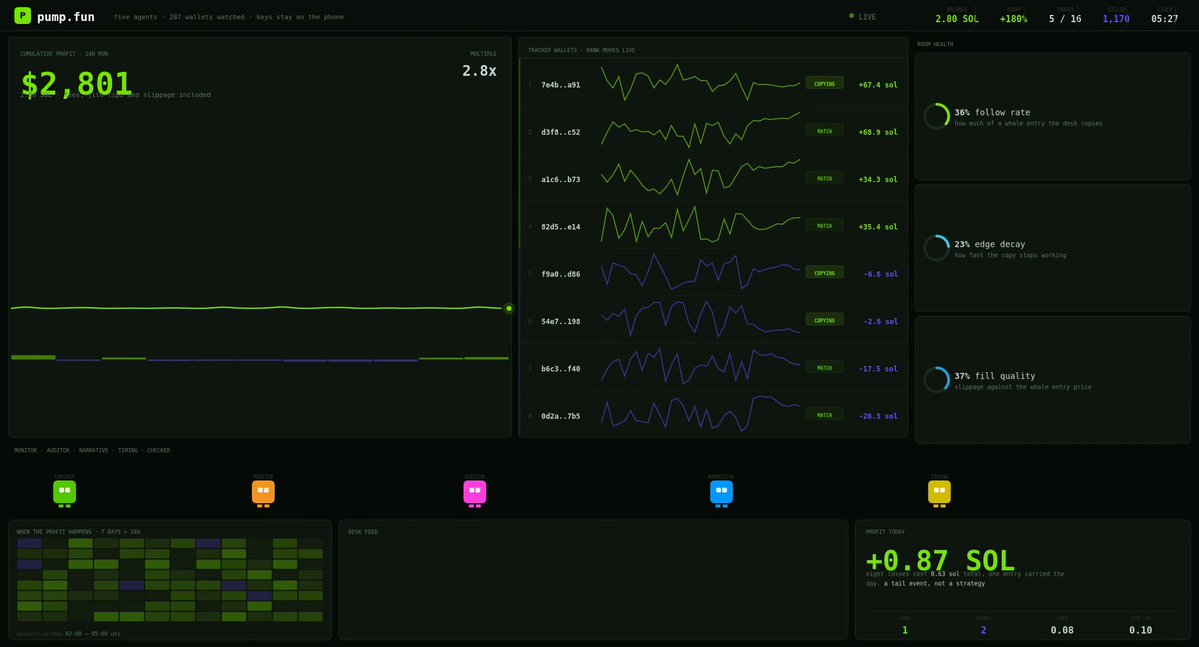Click the COPYING badge for wallet f9a0..d86

tap(824, 273)
